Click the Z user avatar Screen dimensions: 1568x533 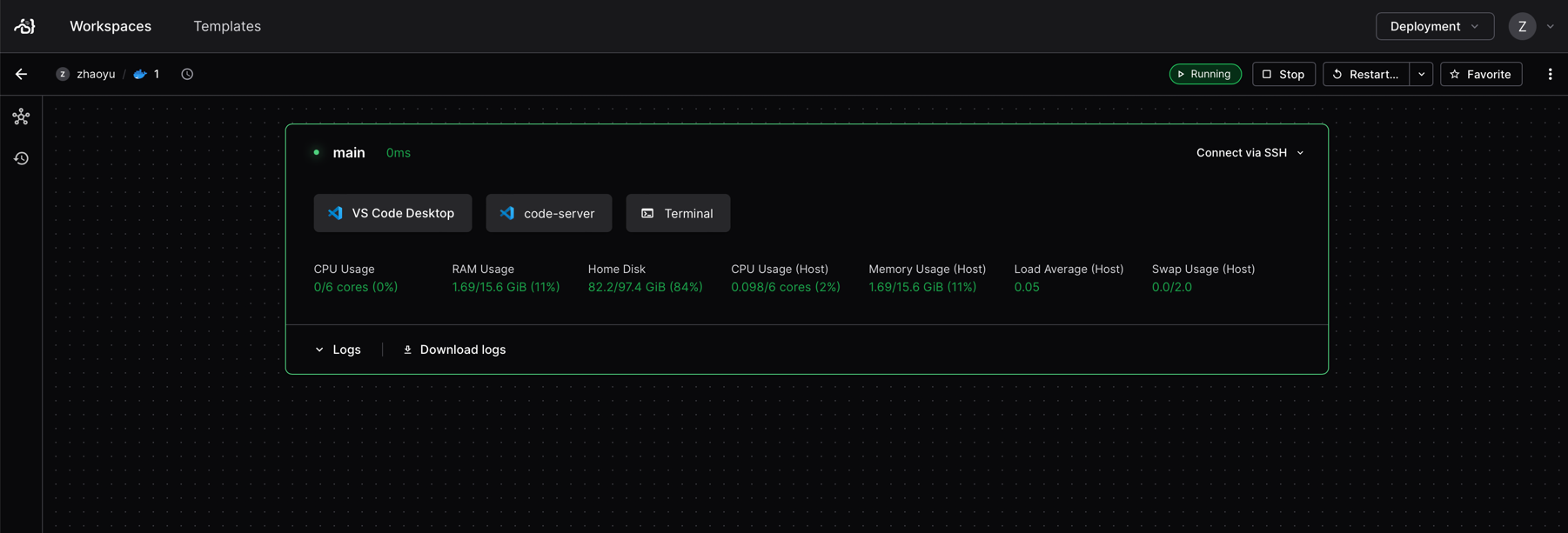(1522, 26)
